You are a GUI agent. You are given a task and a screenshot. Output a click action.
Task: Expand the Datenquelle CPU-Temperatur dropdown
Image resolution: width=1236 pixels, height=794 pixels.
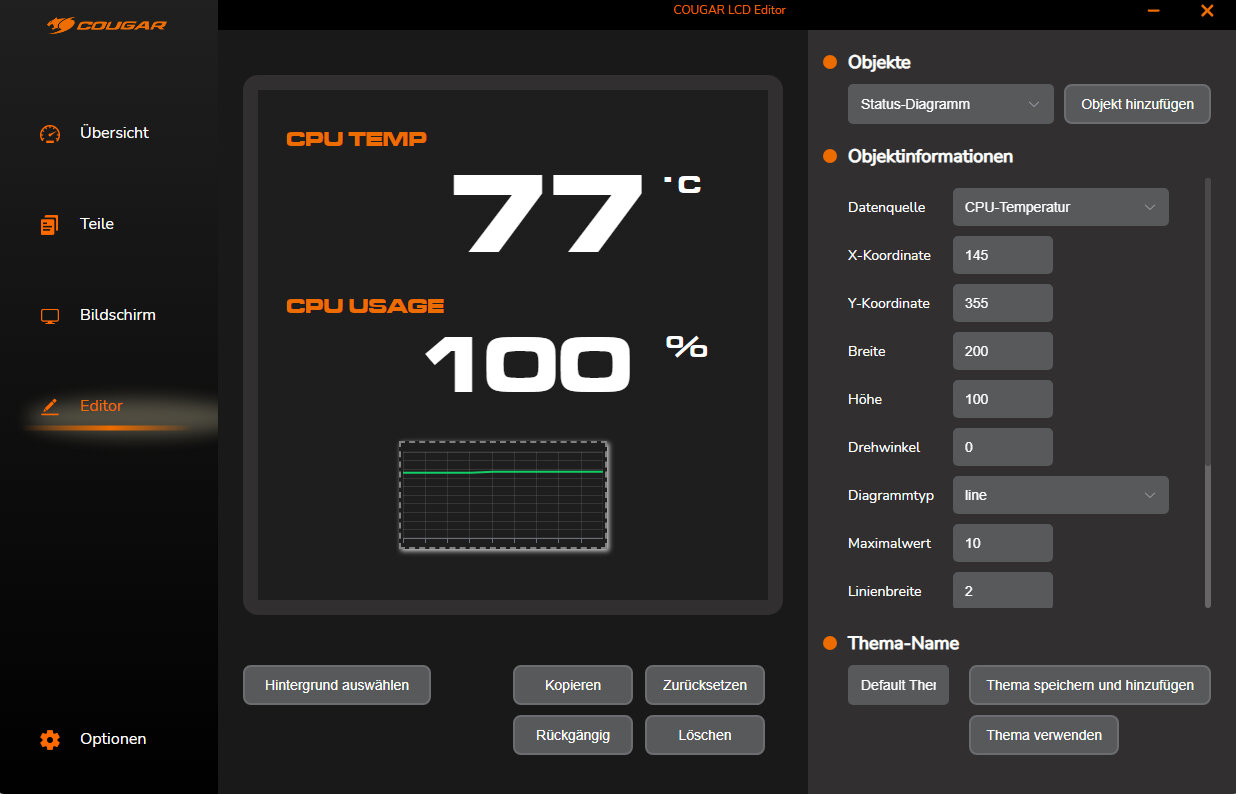tap(1060, 207)
